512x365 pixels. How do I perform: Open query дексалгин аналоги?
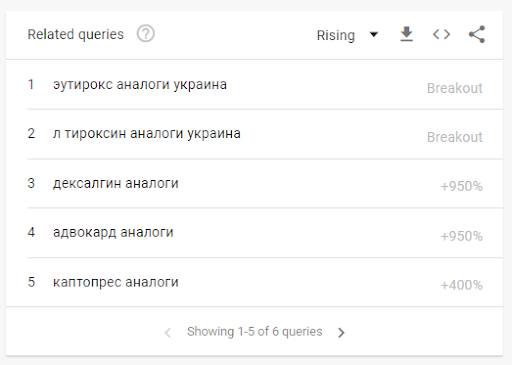[116, 183]
